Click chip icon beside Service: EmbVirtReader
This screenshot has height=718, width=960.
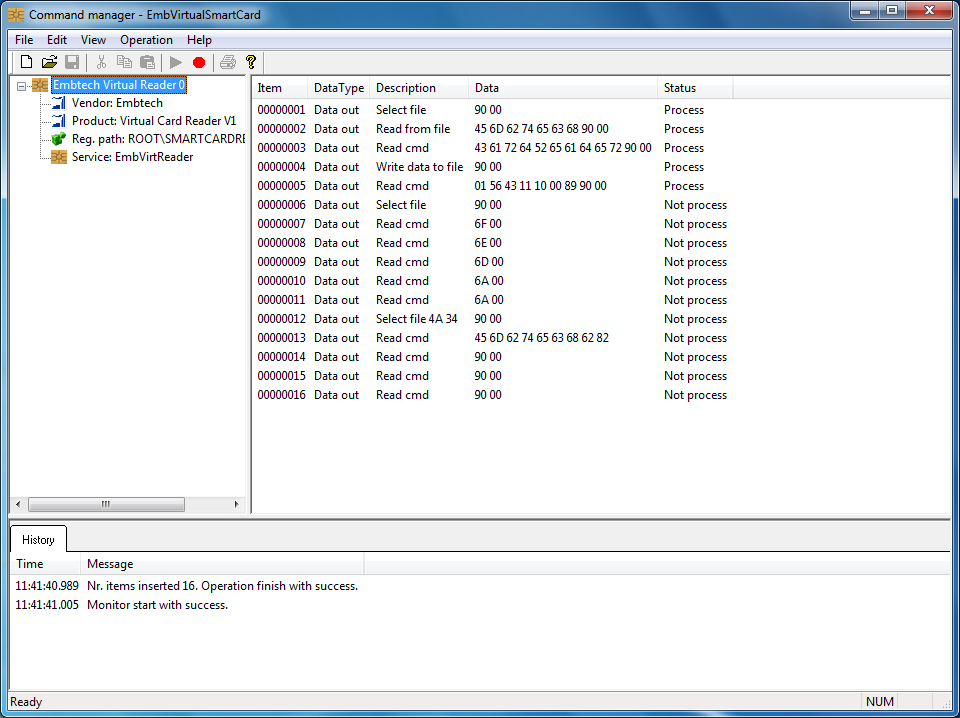point(59,157)
